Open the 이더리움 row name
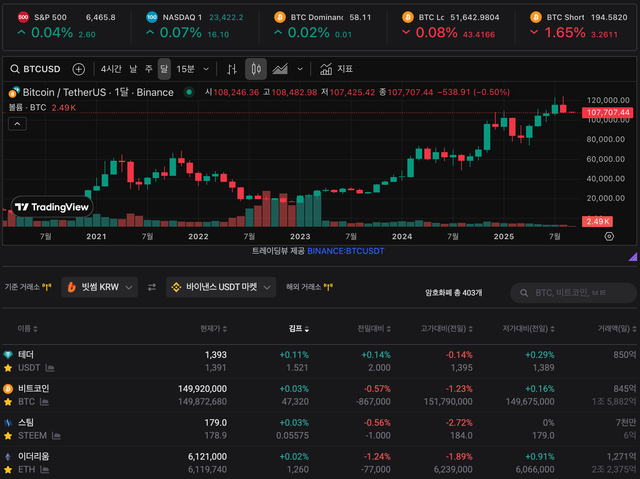640x479 pixels. click(33, 456)
